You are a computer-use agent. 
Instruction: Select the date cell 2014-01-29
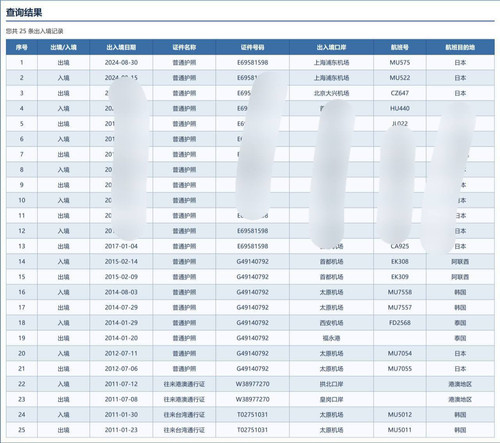pos(121,323)
